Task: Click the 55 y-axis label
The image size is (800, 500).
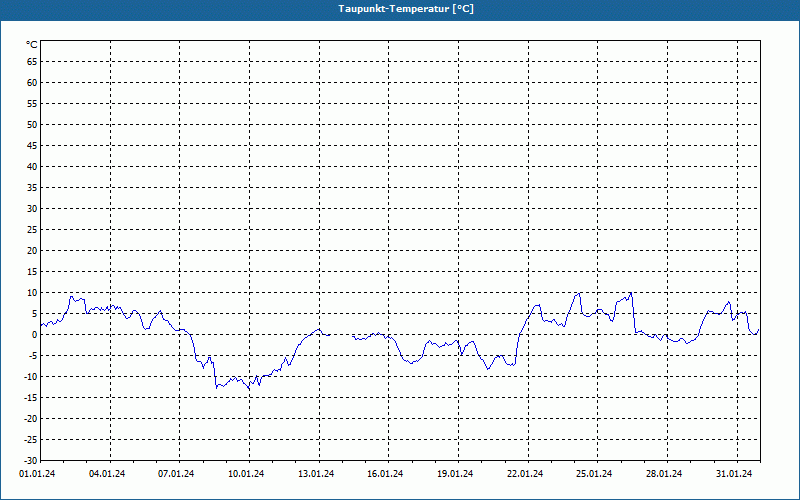Action: pyautogui.click(x=32, y=104)
